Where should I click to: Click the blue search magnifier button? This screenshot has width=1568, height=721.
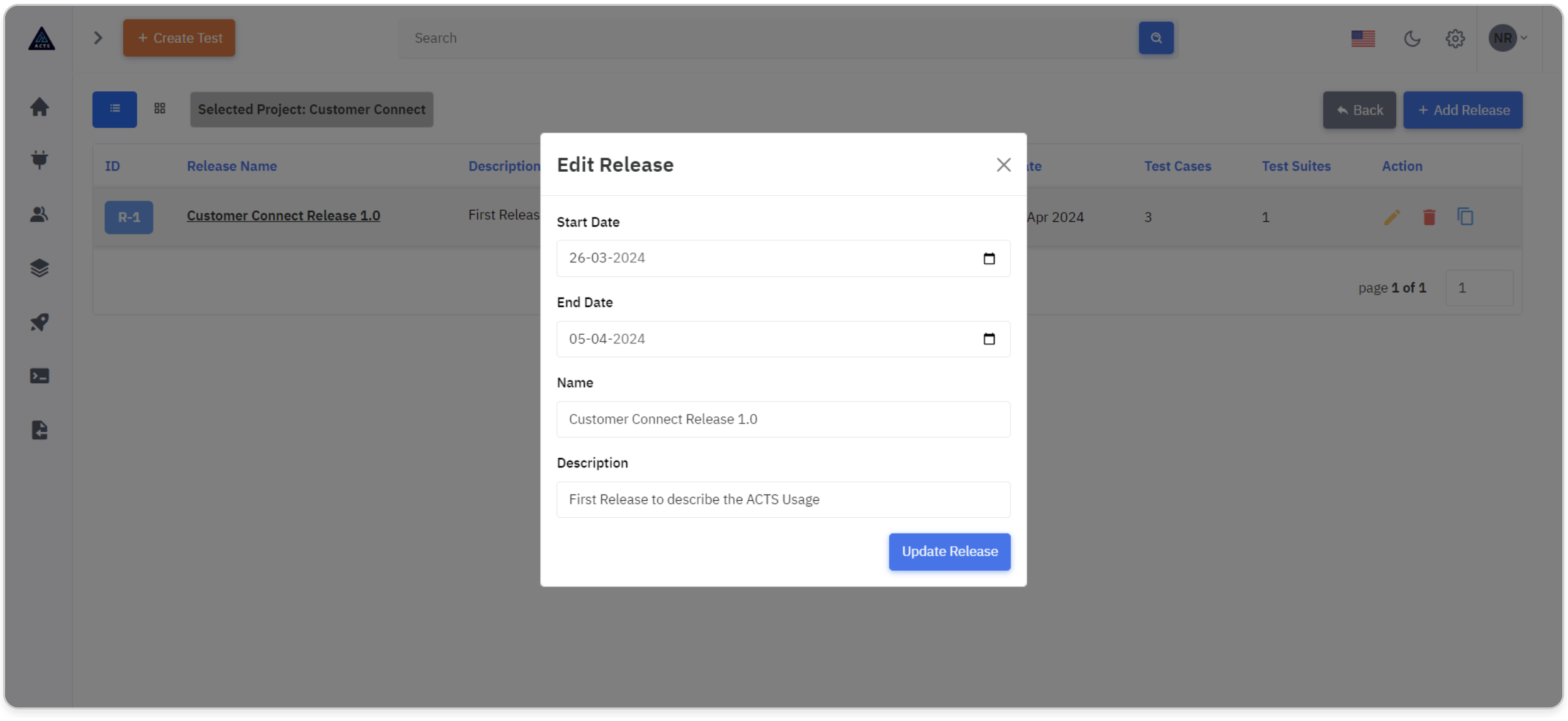point(1156,38)
